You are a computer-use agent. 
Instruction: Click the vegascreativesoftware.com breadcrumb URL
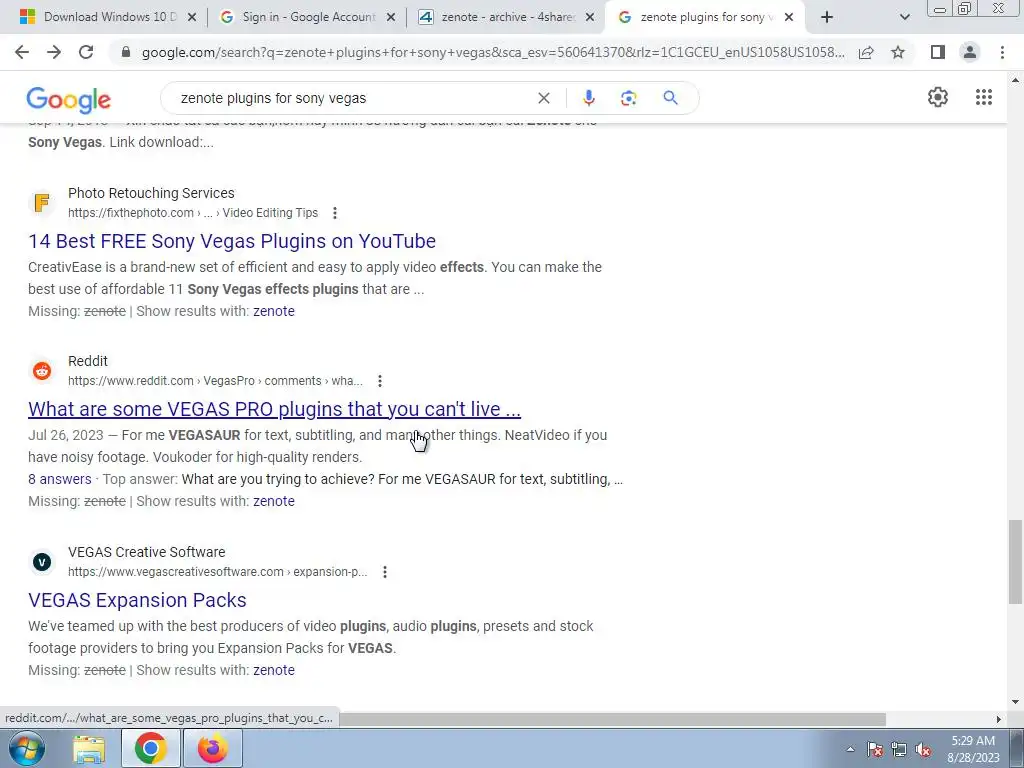click(217, 572)
